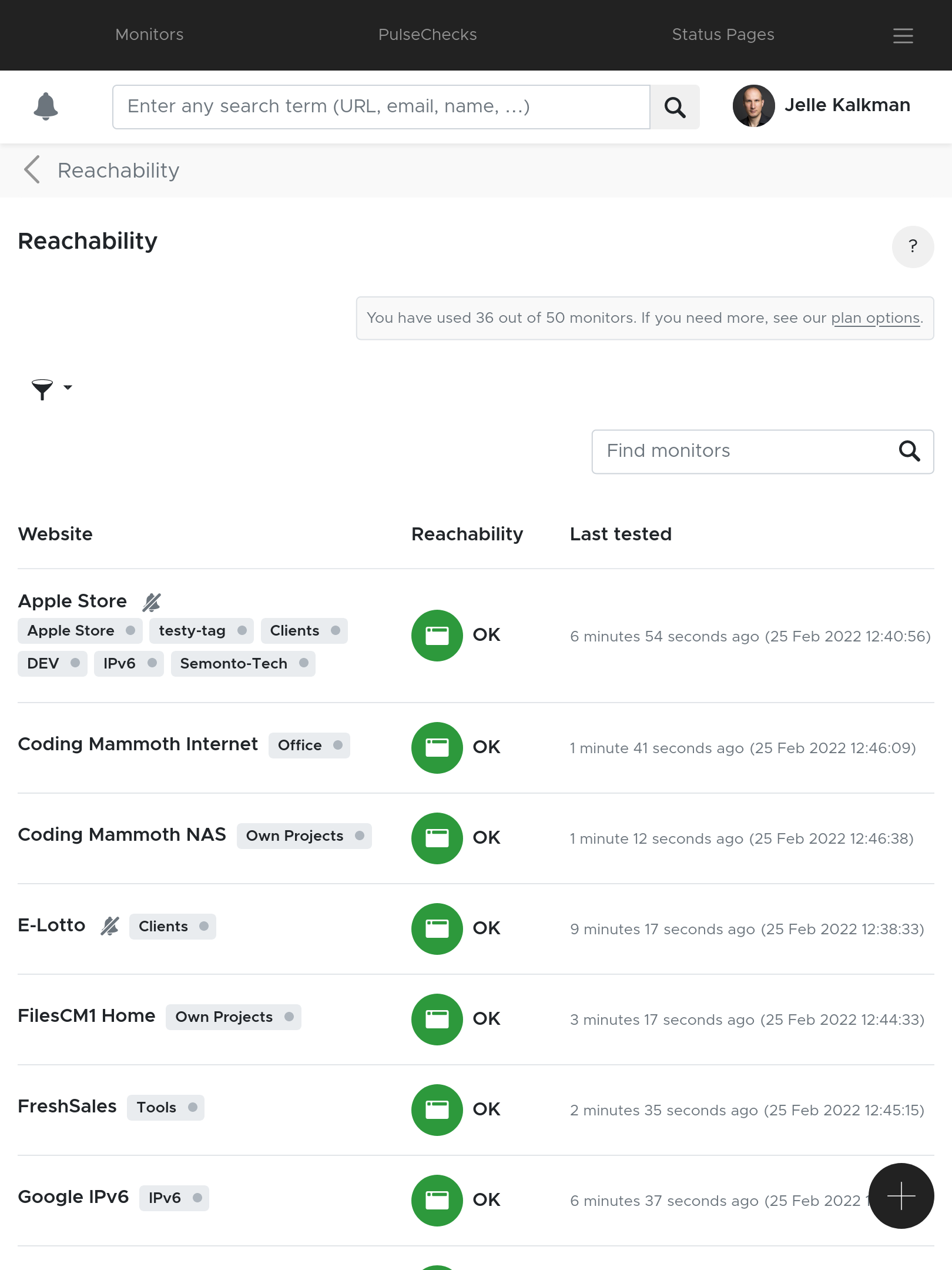952x1270 pixels.
Task: Click Coding Mammoth Internet reachability status icon
Action: 437,747
